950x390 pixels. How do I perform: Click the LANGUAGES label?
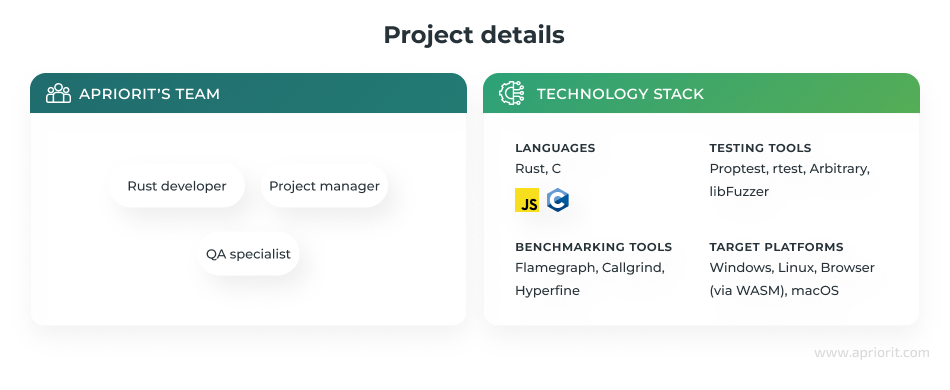(x=555, y=148)
